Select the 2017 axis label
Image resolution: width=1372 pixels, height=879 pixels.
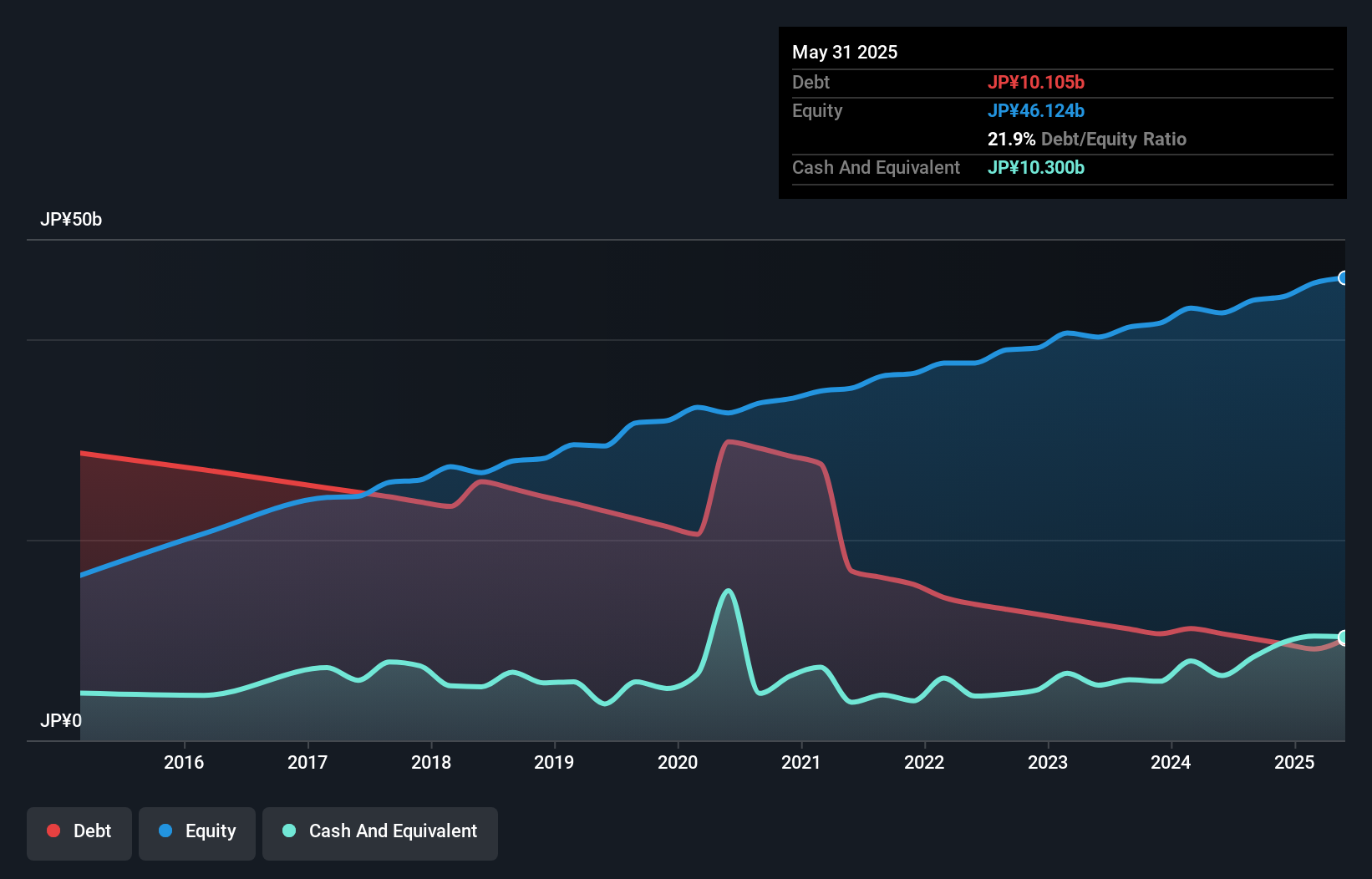tap(307, 762)
